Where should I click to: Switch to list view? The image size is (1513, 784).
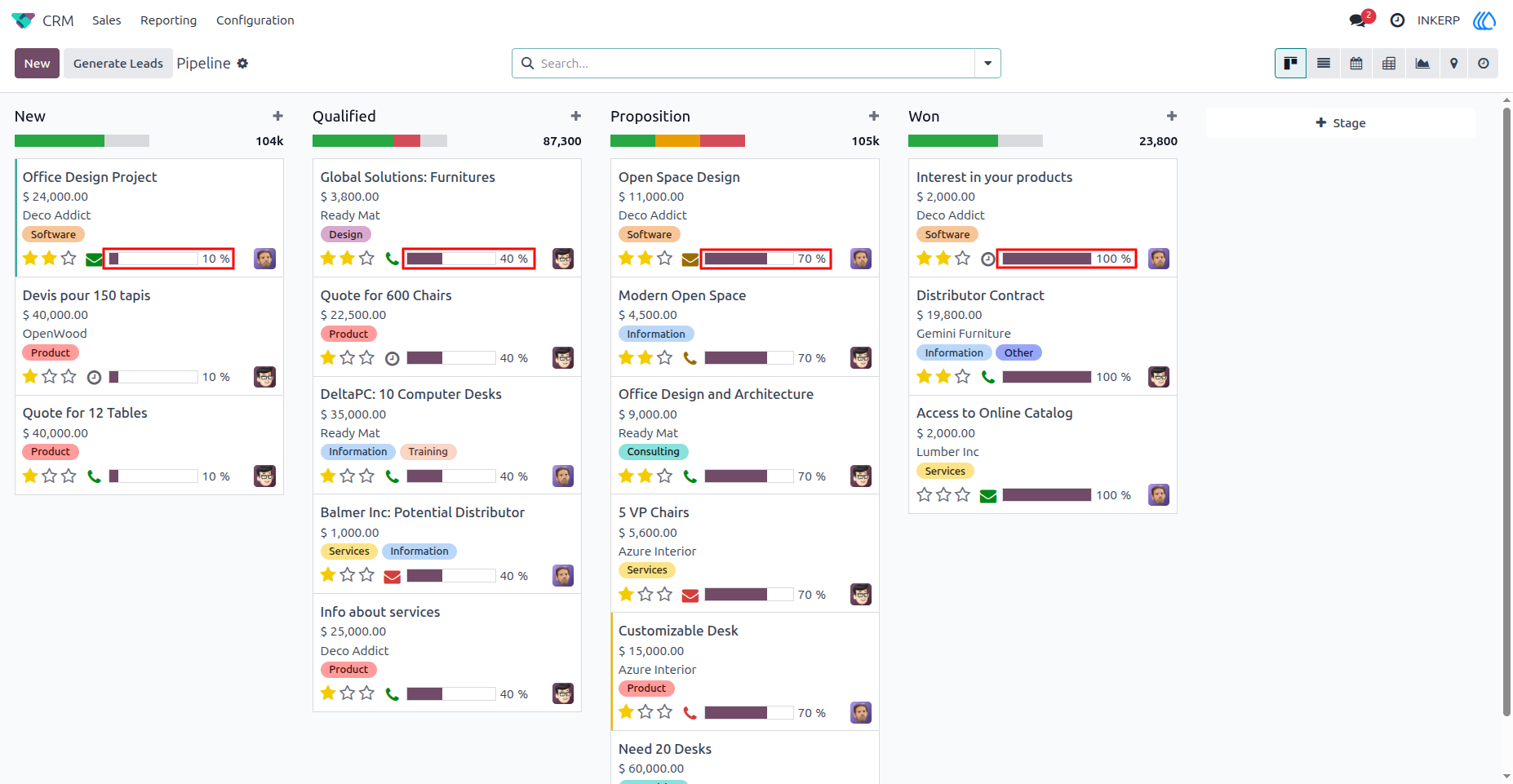pyautogui.click(x=1324, y=64)
